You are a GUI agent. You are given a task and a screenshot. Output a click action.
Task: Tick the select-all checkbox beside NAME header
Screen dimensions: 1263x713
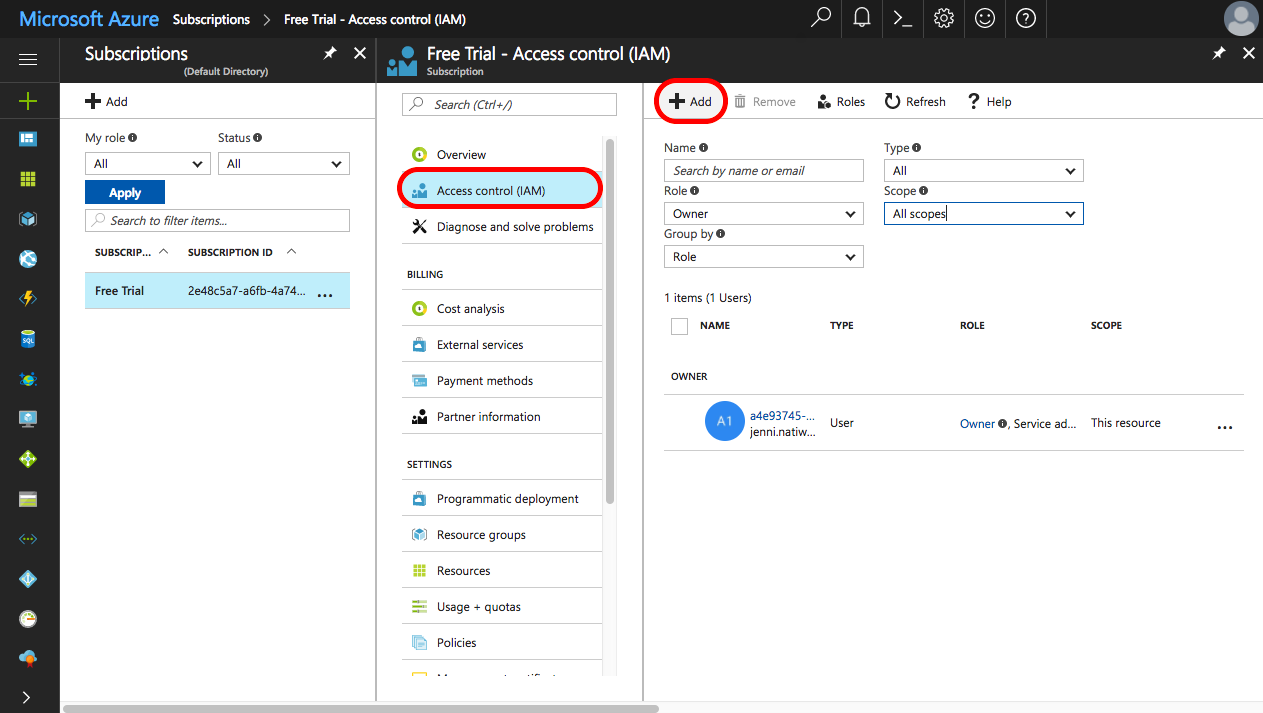click(680, 326)
